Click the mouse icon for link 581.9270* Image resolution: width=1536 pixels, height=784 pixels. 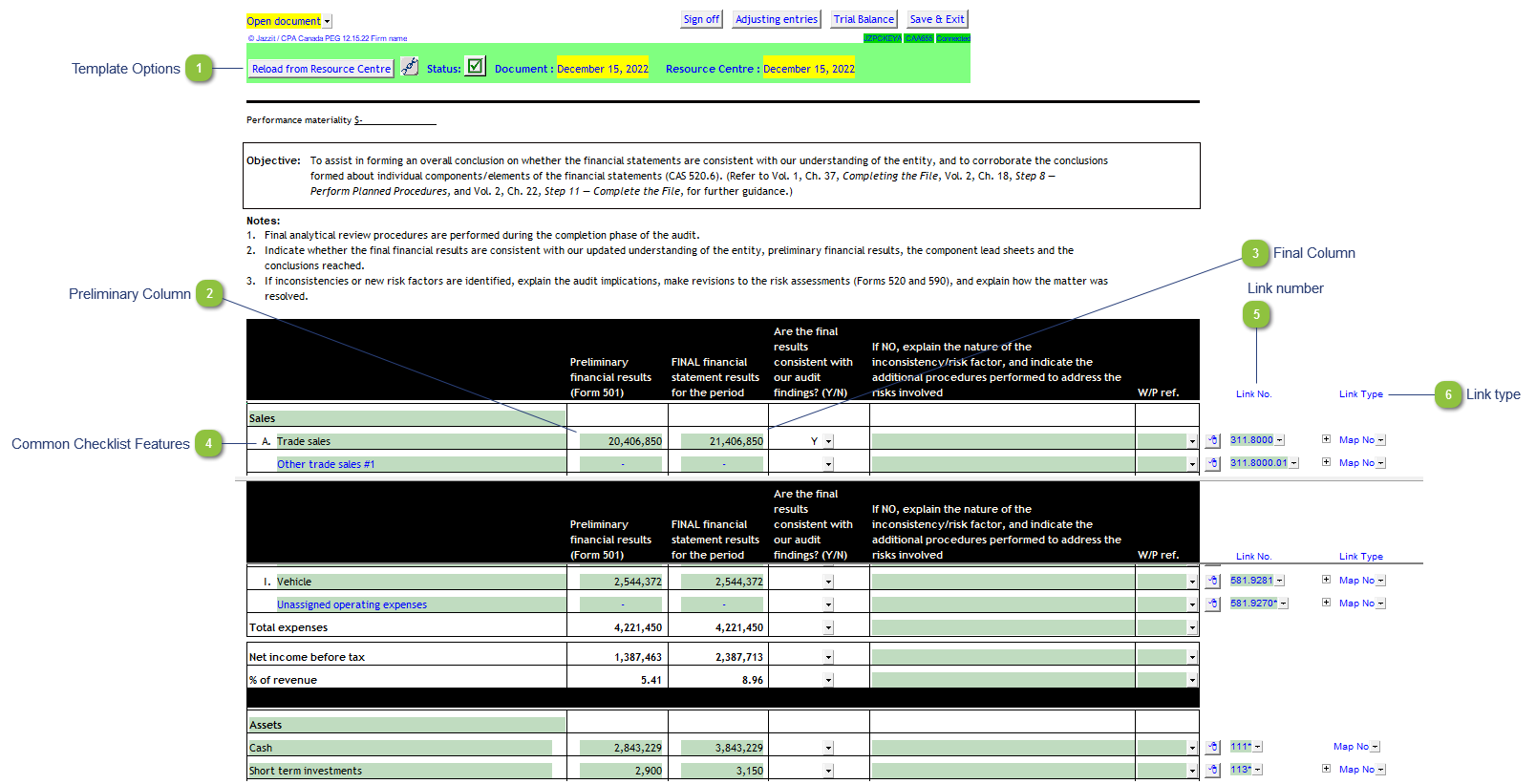[x=1212, y=604]
